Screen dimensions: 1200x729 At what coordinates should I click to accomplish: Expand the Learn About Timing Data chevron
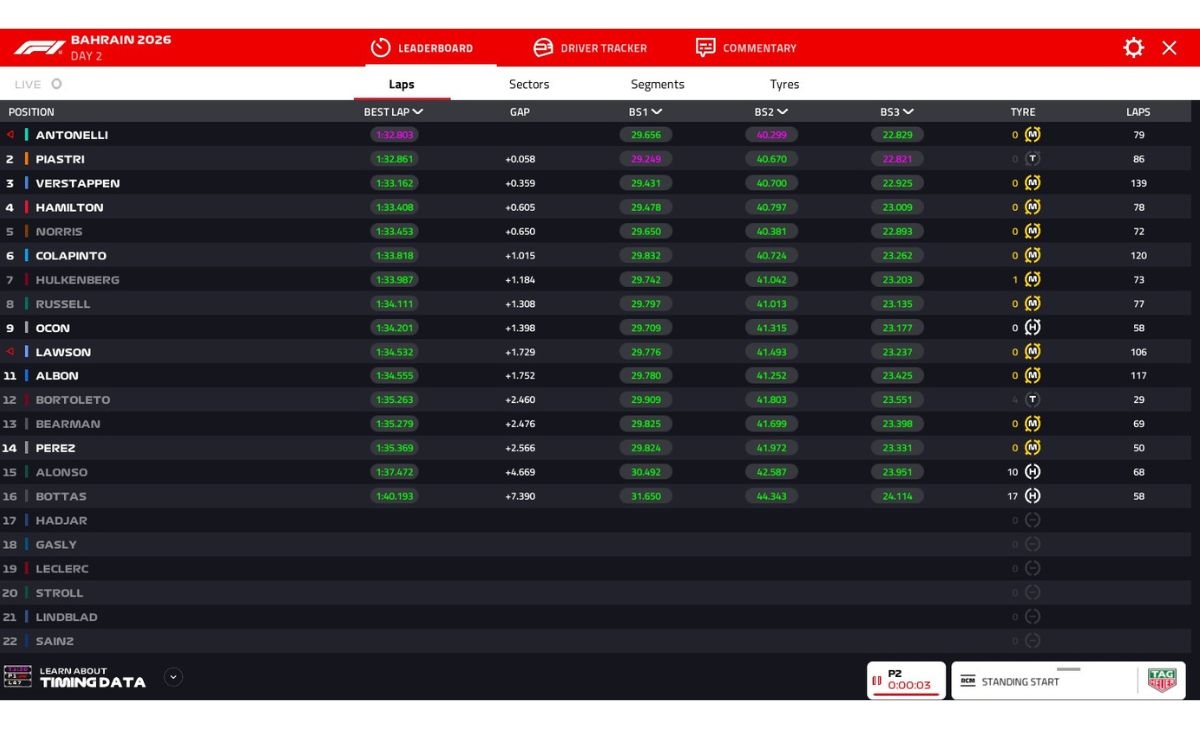[x=172, y=677]
